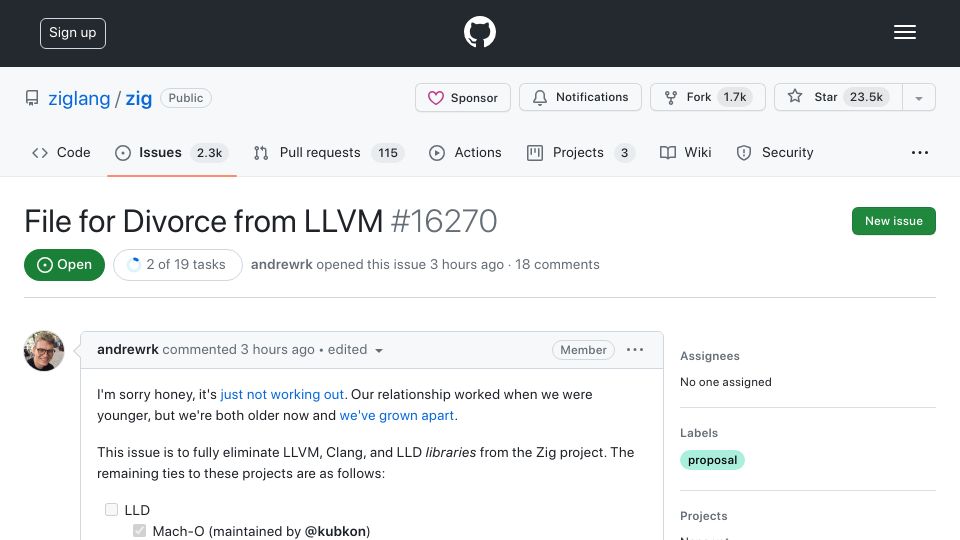The width and height of the screenshot is (960, 540).
Task: Open the Issues tab
Action: [x=171, y=152]
